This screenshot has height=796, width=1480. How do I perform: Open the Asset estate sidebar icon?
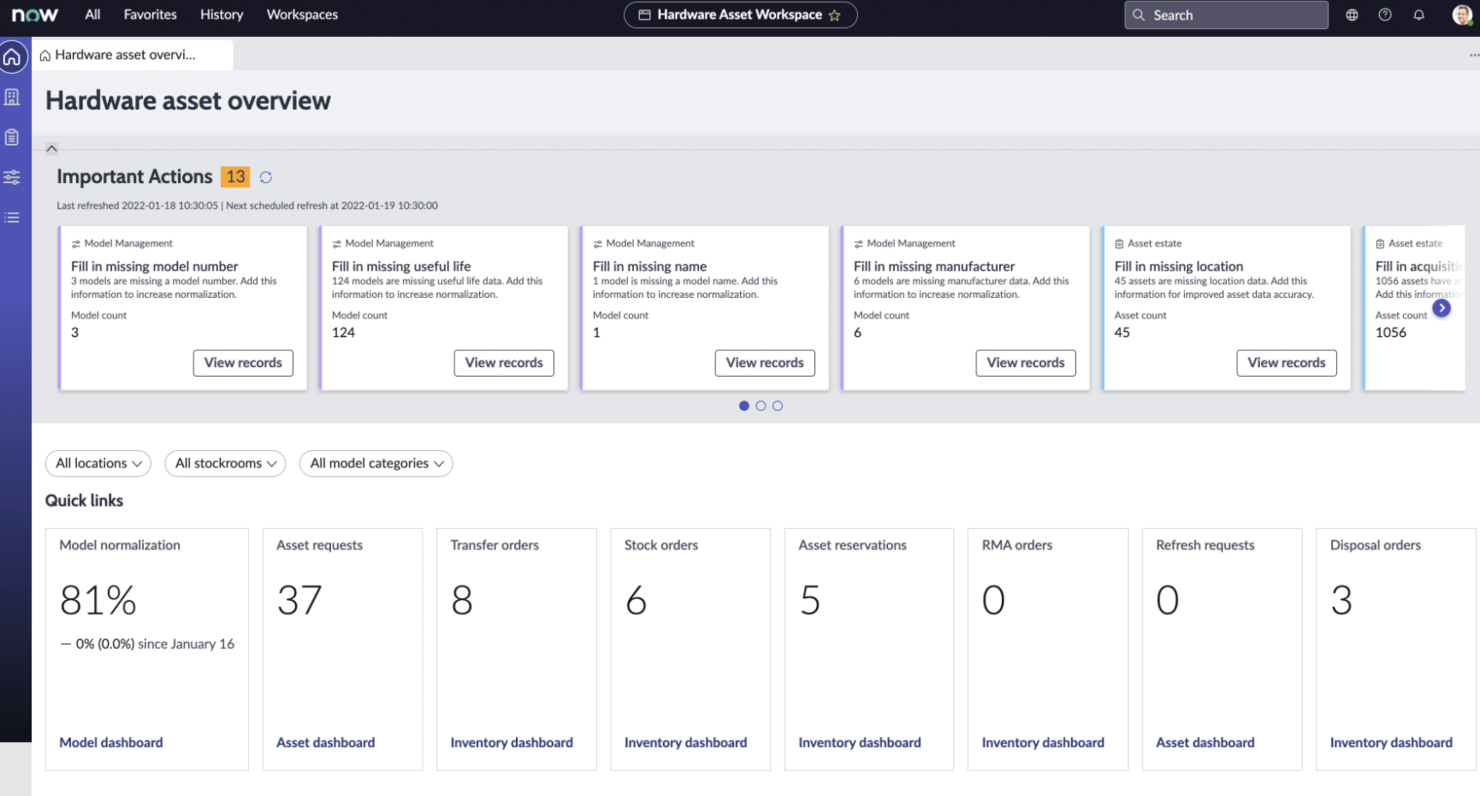click(13, 97)
